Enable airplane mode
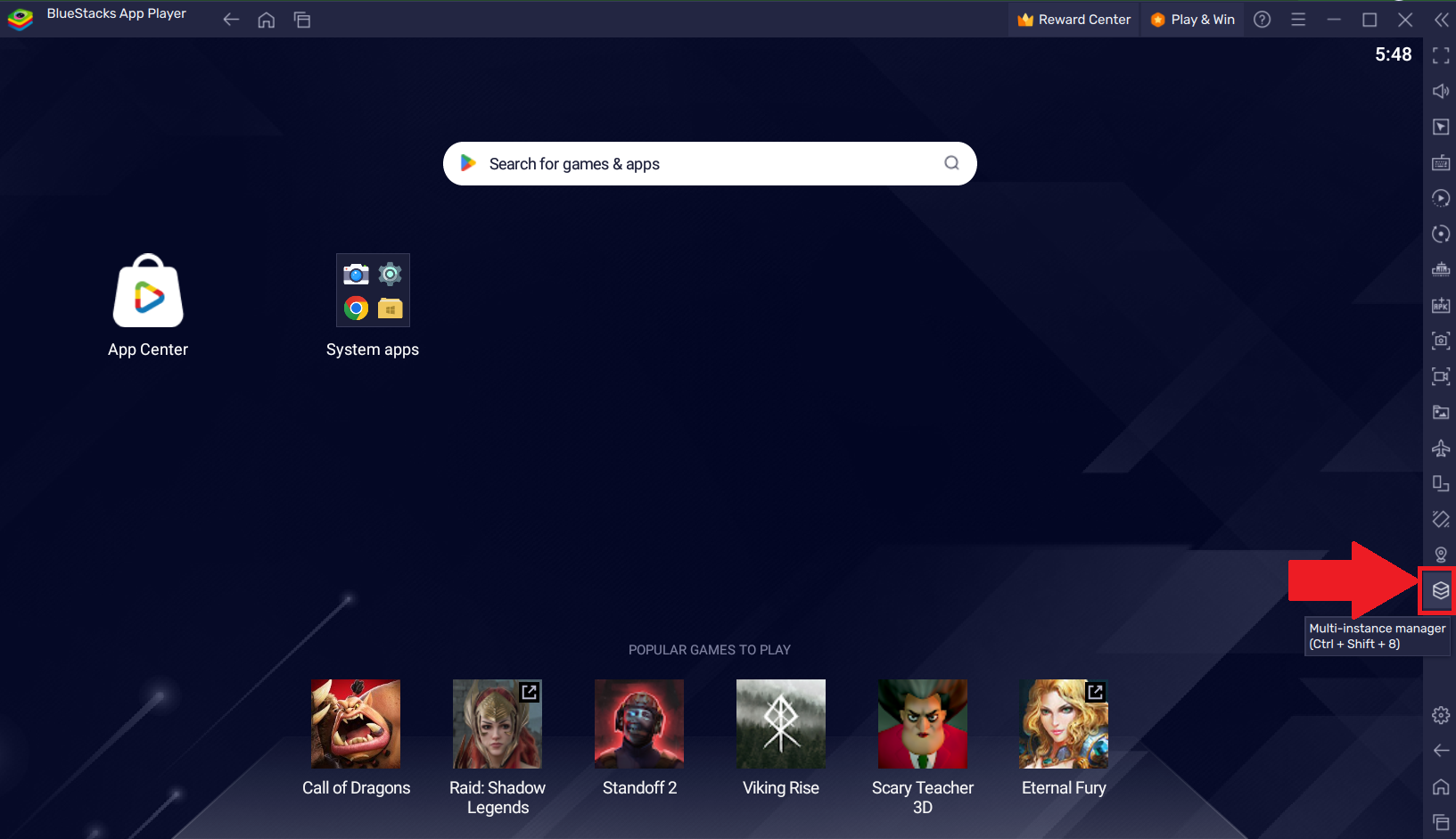This screenshot has width=1456, height=839. tap(1441, 448)
